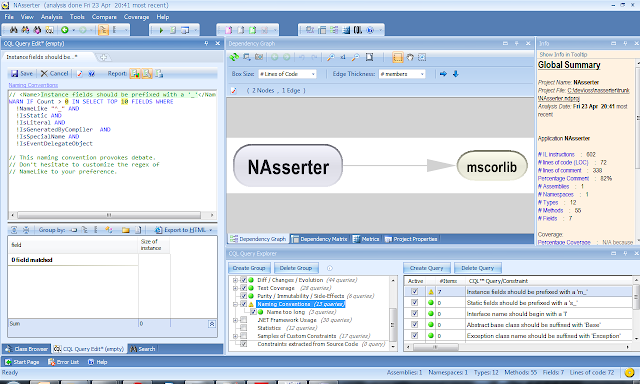Zoom in on the Dependency Graph
The width and height of the screenshot is (640, 384).
(331, 57)
